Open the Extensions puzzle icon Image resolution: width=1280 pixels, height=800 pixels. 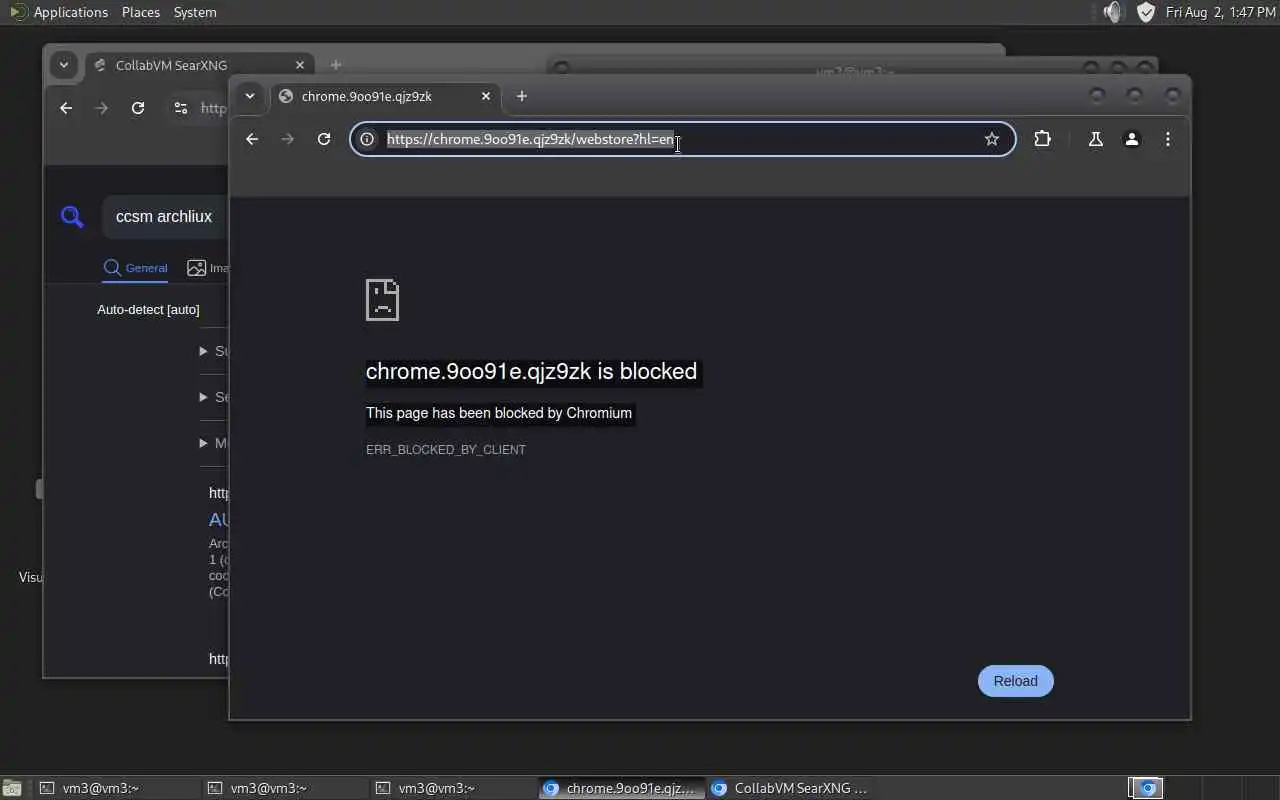coord(1042,139)
